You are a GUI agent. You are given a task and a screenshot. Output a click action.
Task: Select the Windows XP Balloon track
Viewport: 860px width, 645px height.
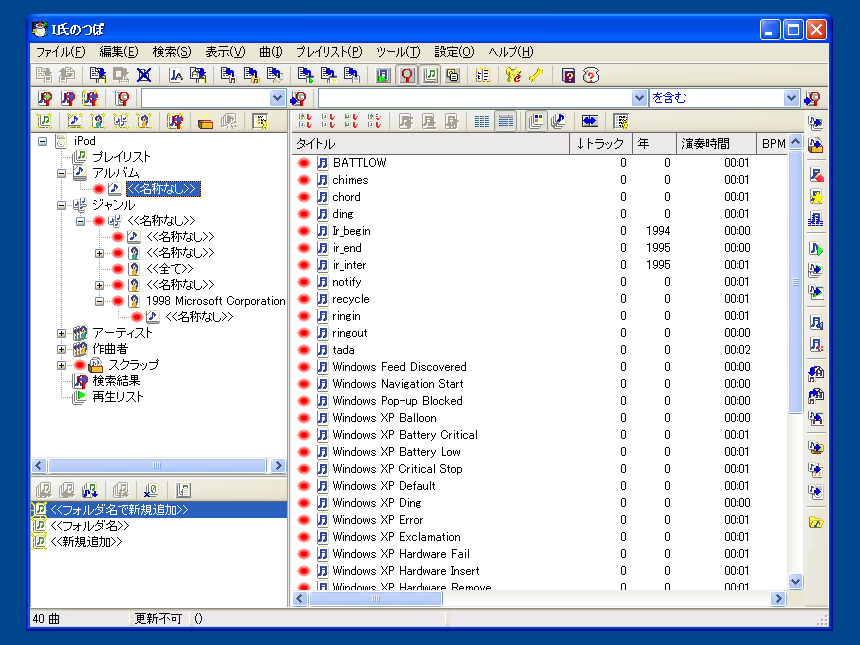pyautogui.click(x=540, y=418)
